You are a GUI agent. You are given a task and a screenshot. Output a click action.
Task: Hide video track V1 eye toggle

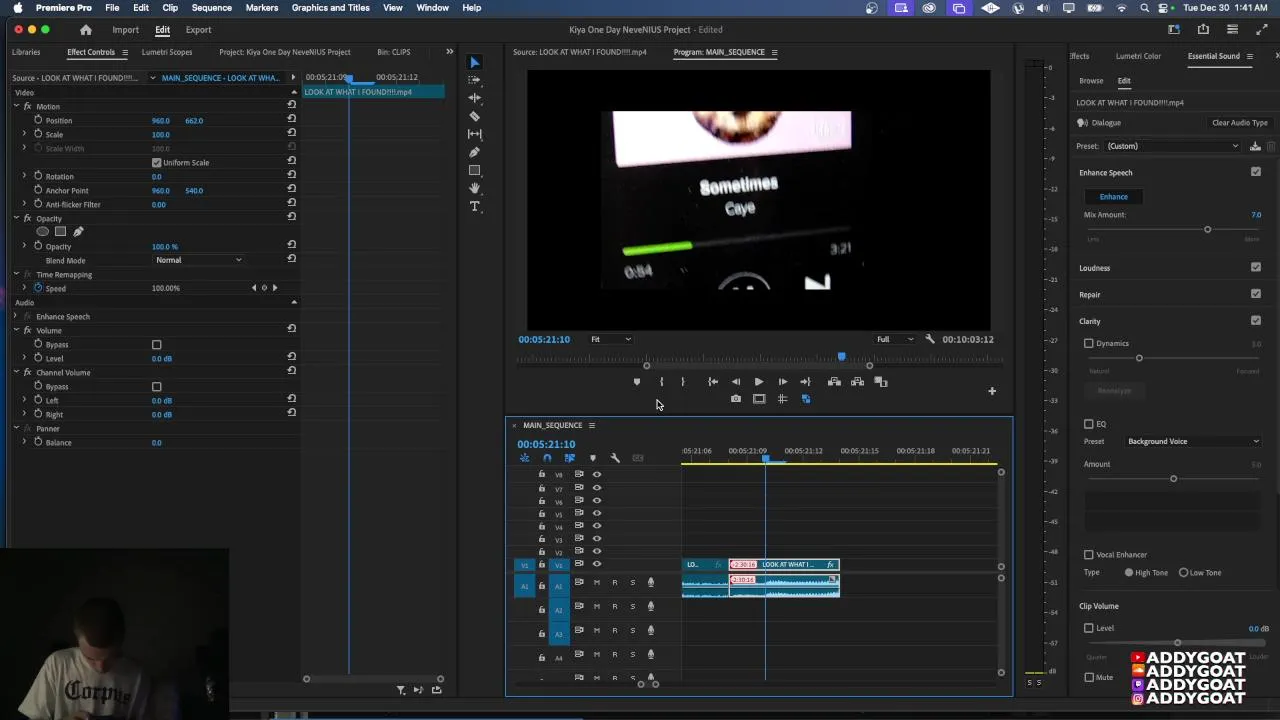point(597,564)
